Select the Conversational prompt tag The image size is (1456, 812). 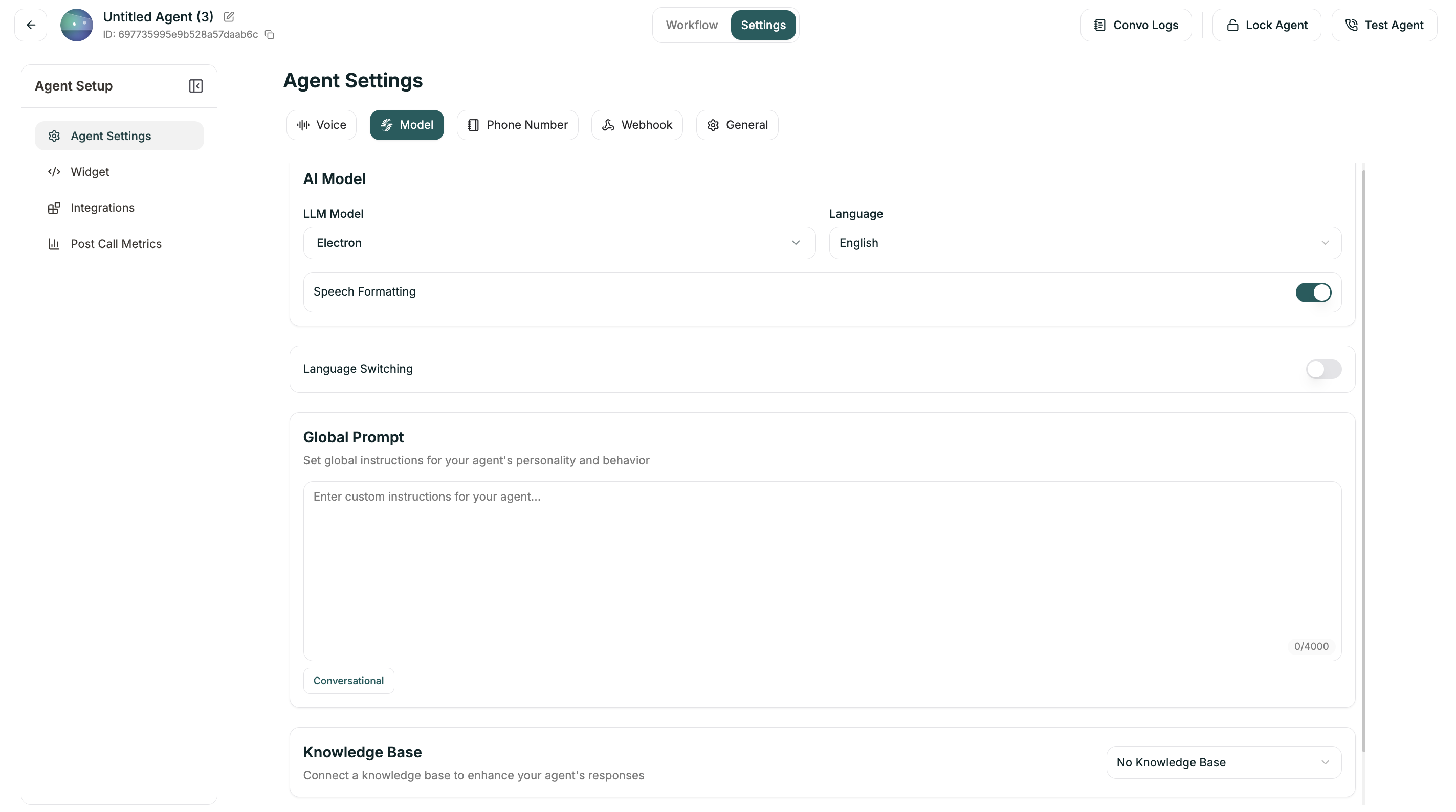click(348, 681)
